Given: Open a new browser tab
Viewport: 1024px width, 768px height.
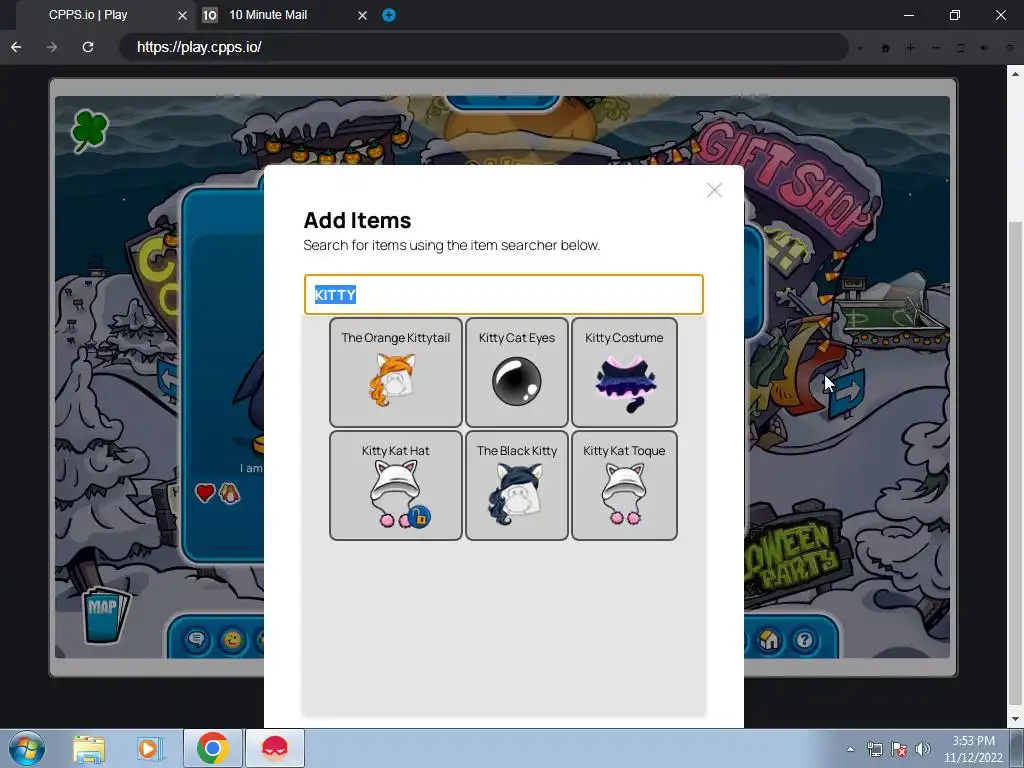Looking at the screenshot, I should 389,15.
